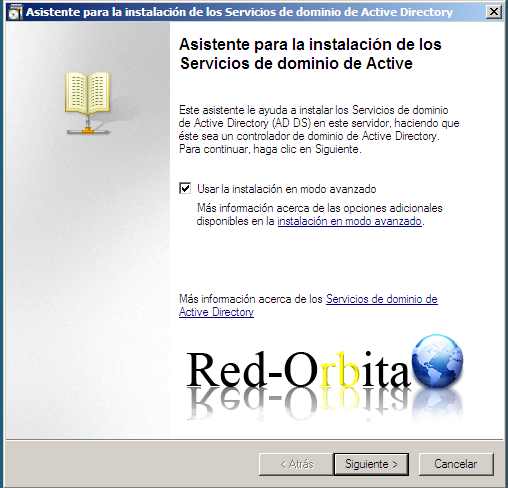Click the blue globe icon beside Red-Orbita
508x488 pixels.
(437, 361)
